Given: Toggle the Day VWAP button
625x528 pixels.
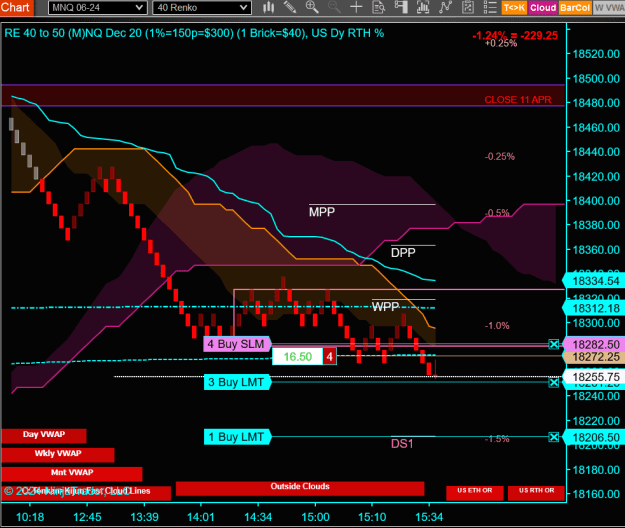Looking at the screenshot, I should coord(44,435).
